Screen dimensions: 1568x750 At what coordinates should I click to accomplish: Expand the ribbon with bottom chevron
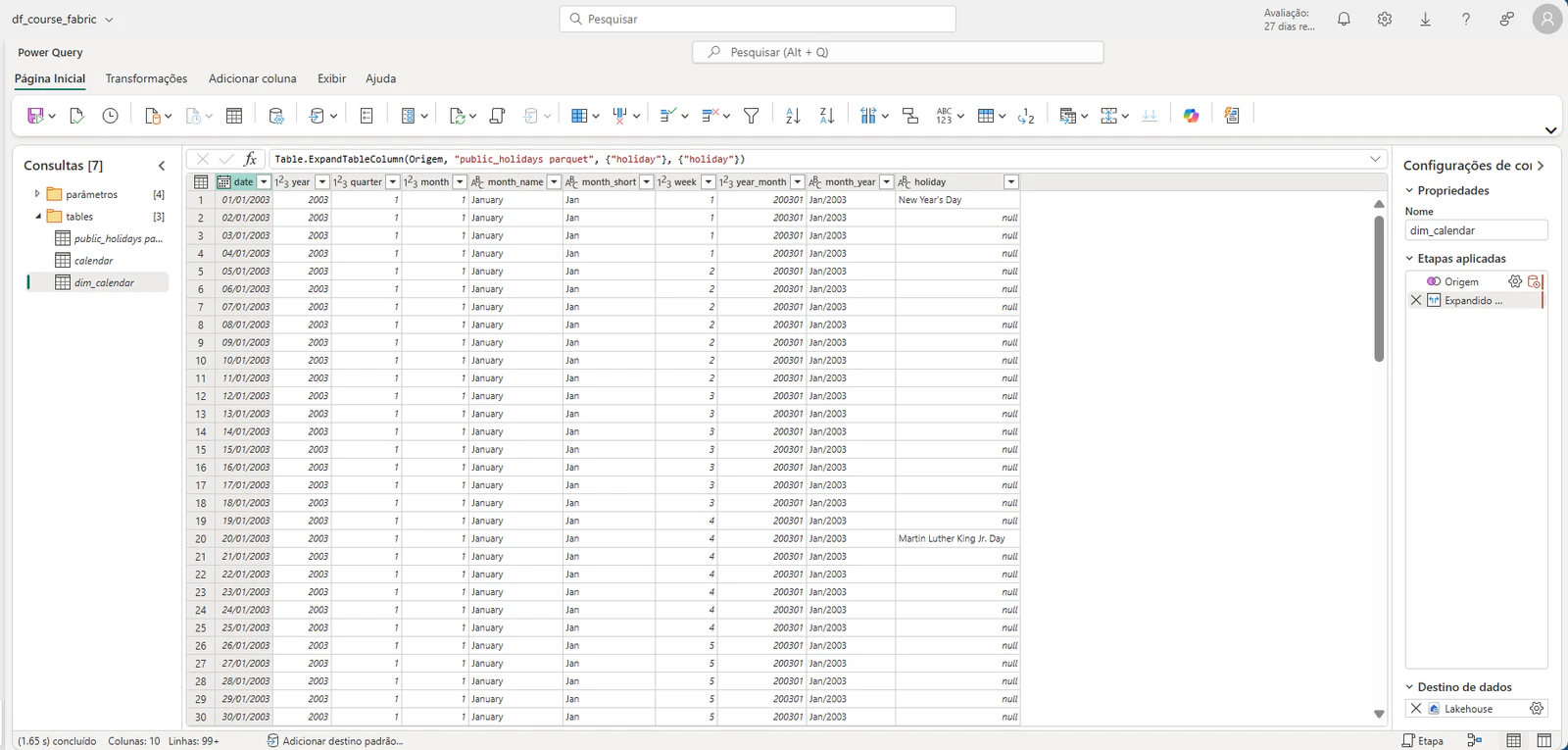coord(1550,129)
